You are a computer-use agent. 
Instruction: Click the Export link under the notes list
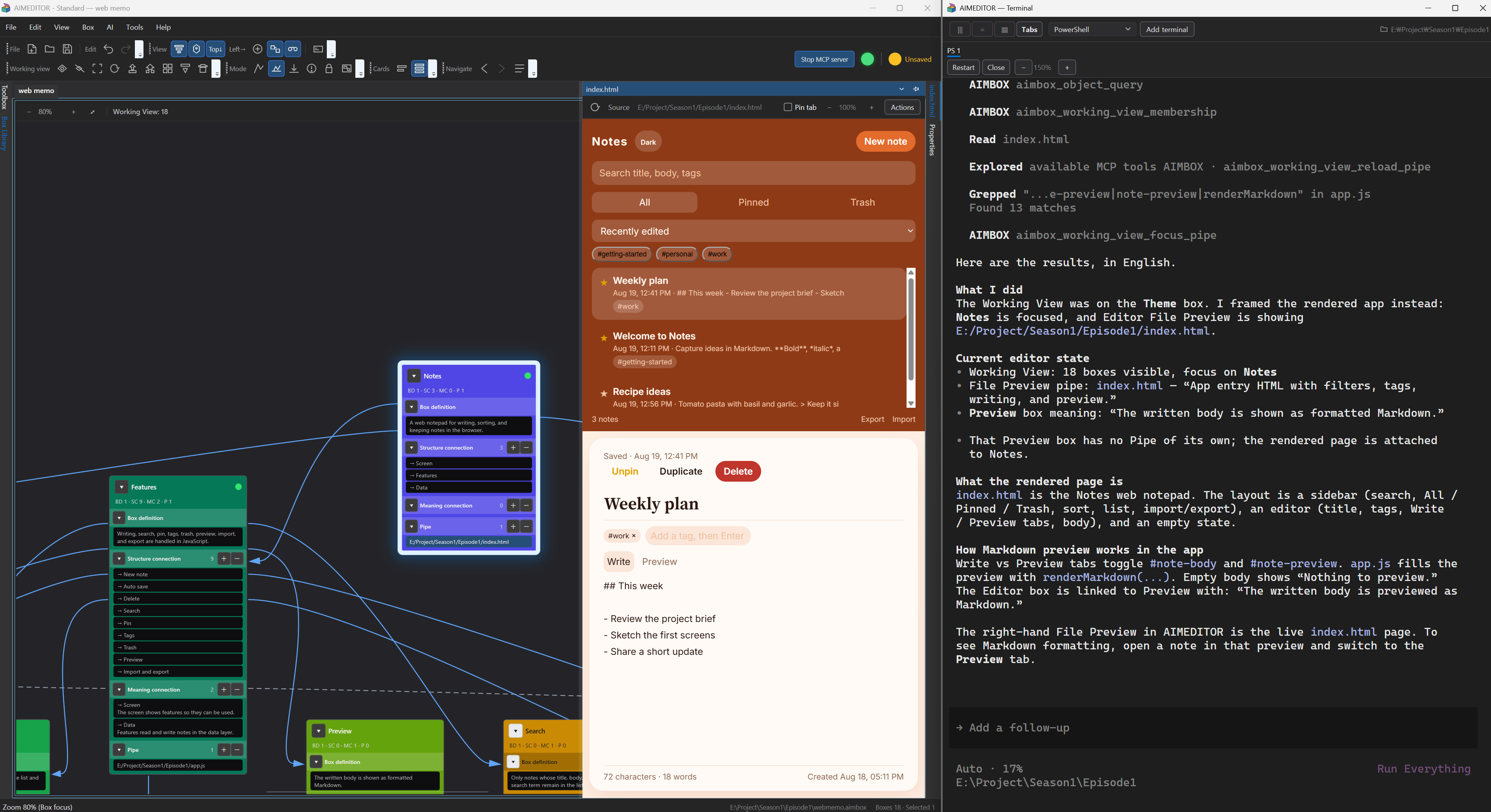coord(872,419)
